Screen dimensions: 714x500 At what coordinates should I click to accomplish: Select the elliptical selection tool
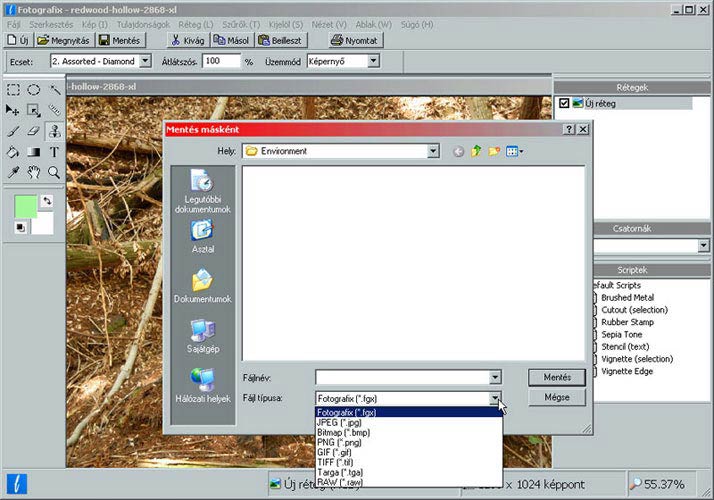(33, 90)
